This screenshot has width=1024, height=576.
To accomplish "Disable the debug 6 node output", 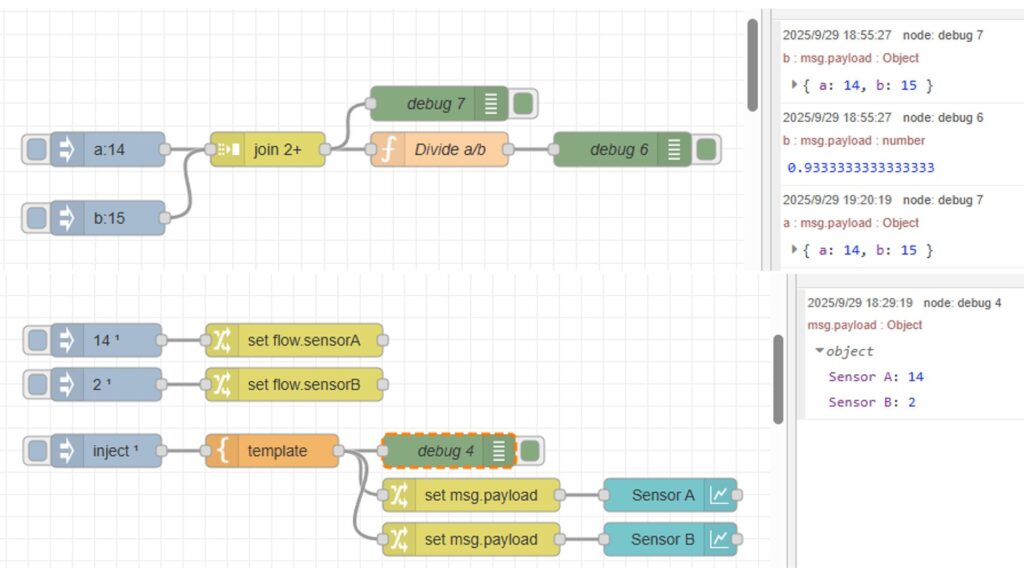I will [706, 150].
